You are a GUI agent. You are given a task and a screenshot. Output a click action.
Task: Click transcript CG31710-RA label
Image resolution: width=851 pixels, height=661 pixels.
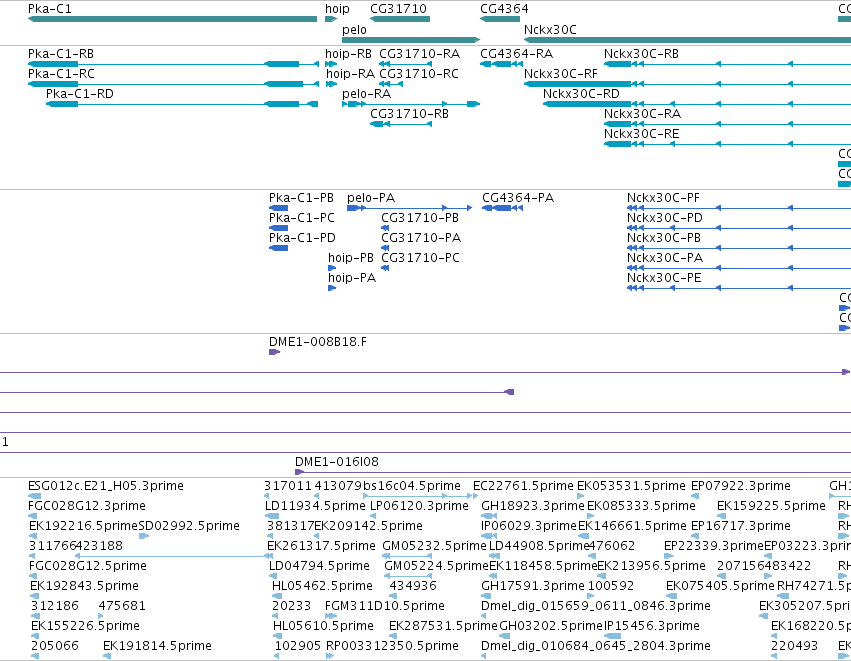point(420,54)
